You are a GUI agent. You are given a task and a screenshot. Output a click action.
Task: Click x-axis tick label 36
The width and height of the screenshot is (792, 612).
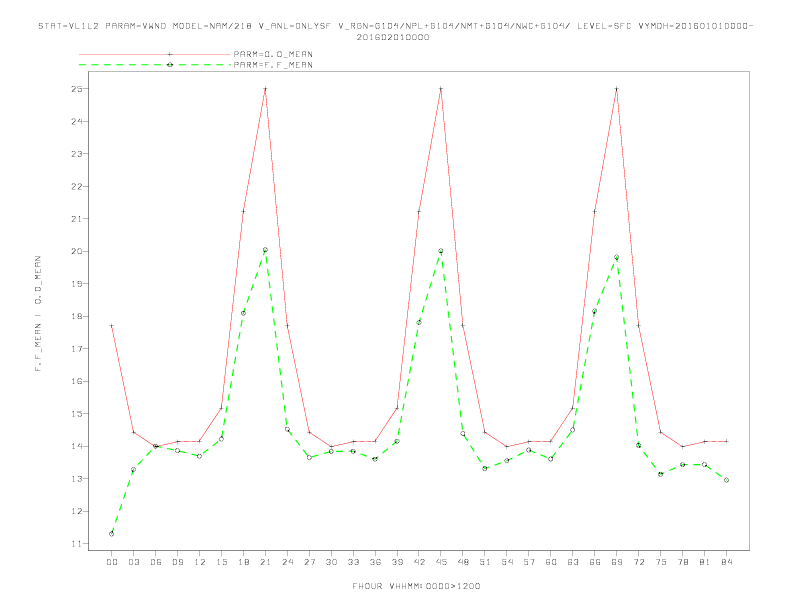point(375,562)
